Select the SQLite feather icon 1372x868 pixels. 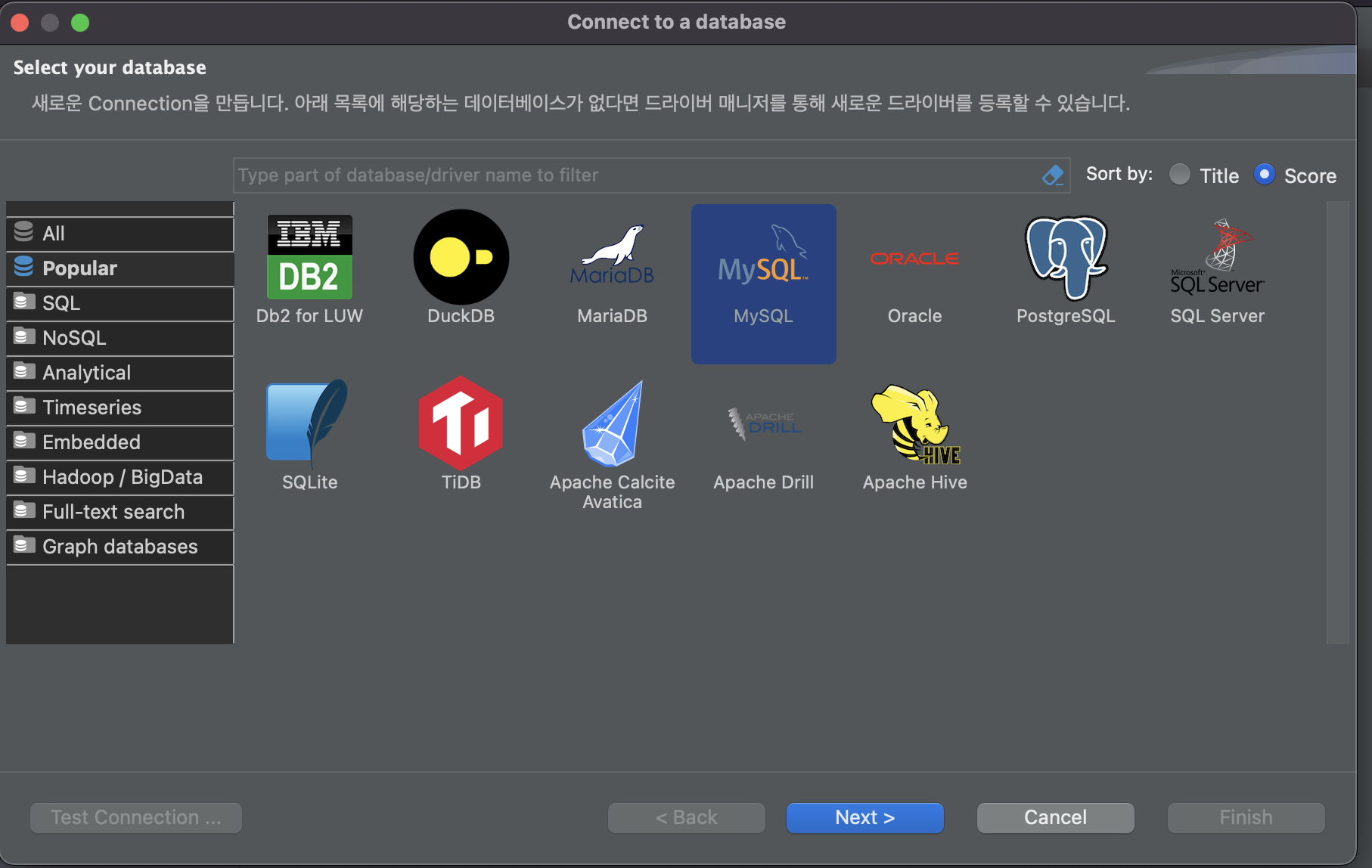tap(307, 423)
